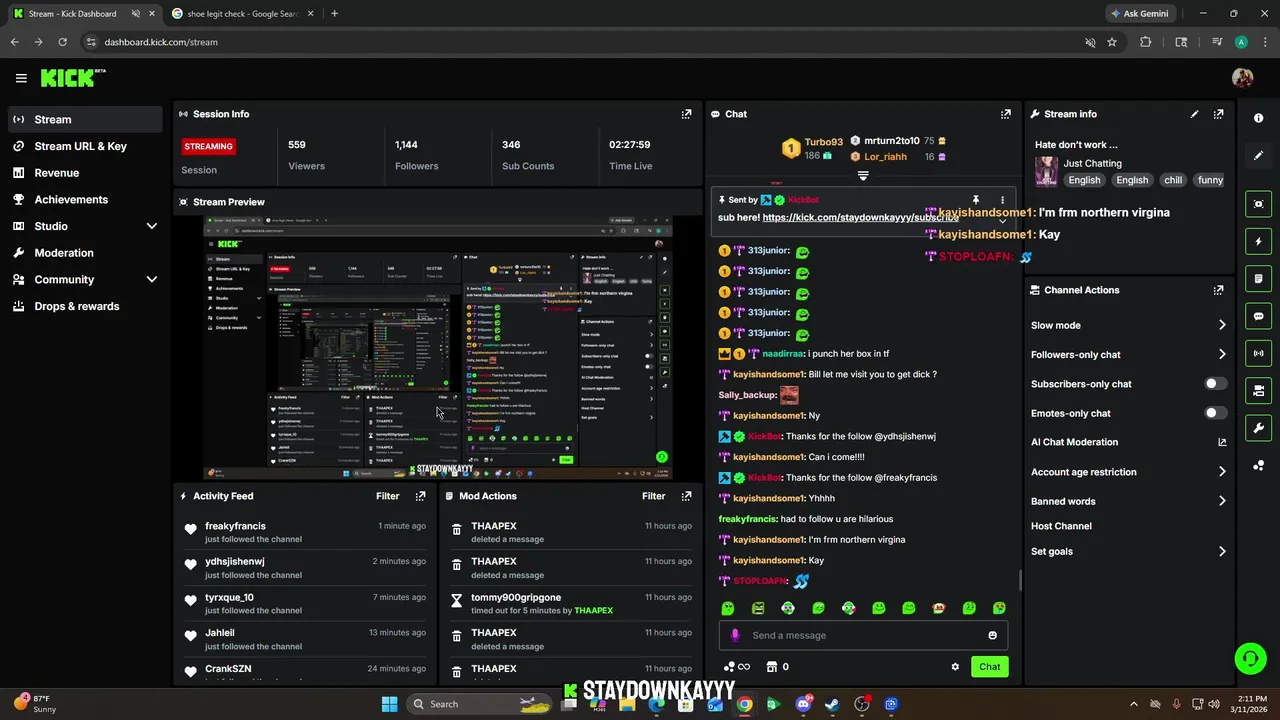This screenshot has width=1280, height=720.
Task: Toggle Subscribers-only chat switch
Action: click(x=1215, y=384)
